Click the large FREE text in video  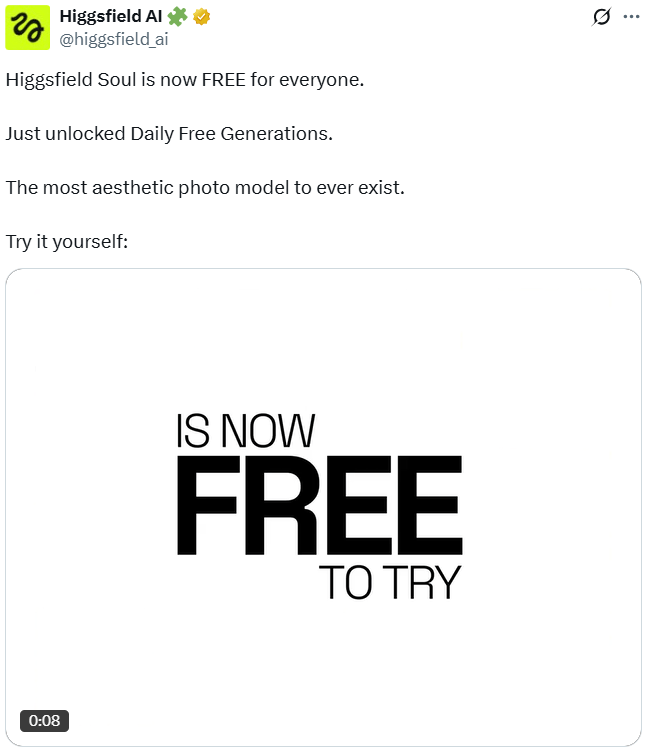pos(320,505)
